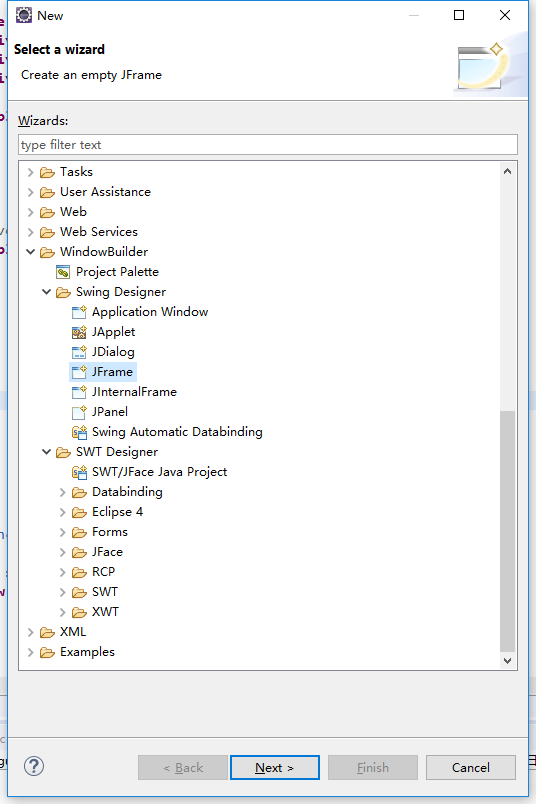
Task: Open help via the question mark icon
Action: tap(34, 766)
